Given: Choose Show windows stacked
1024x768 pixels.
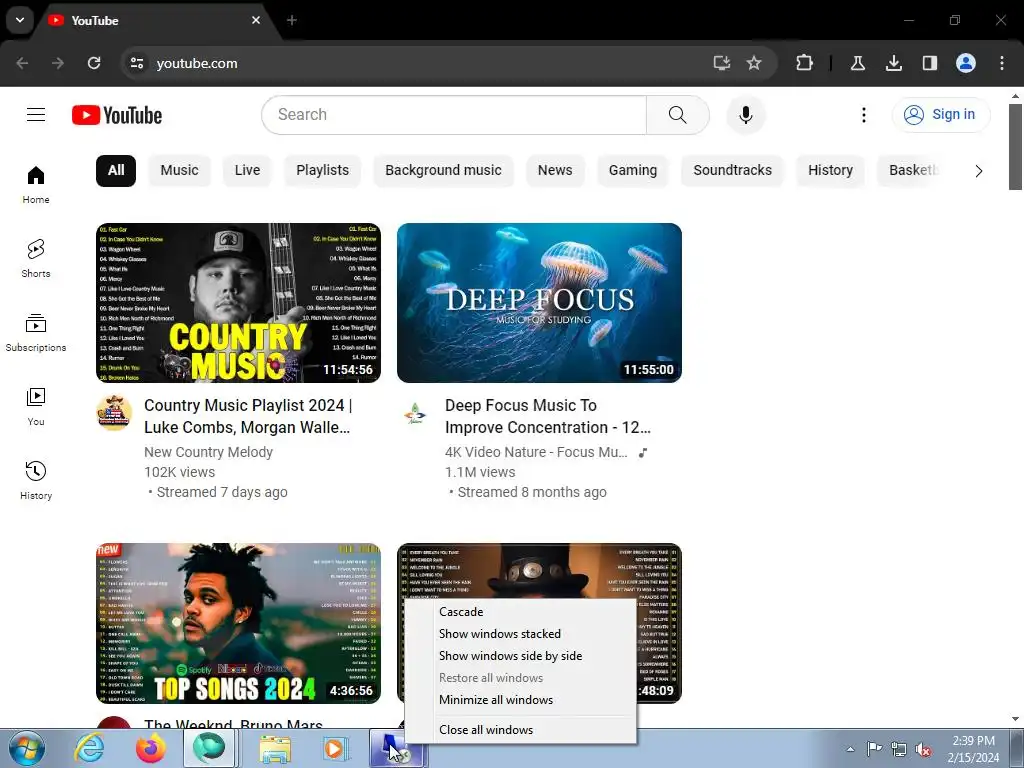Looking at the screenshot, I should coord(520,634).
